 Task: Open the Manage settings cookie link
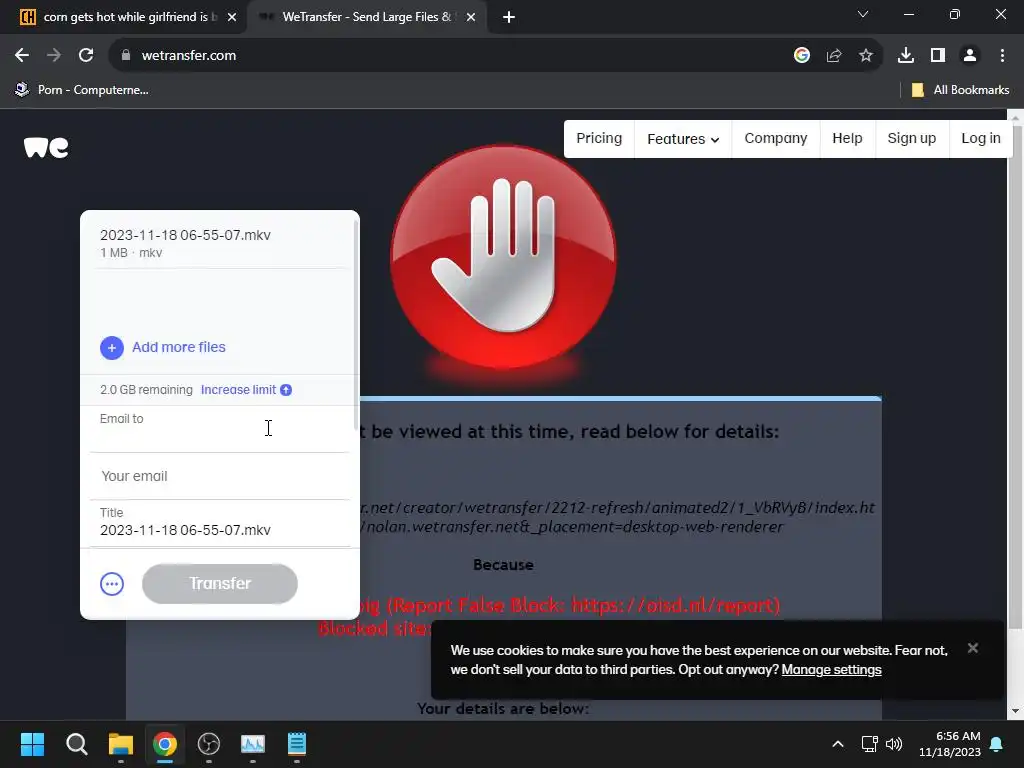(x=831, y=669)
